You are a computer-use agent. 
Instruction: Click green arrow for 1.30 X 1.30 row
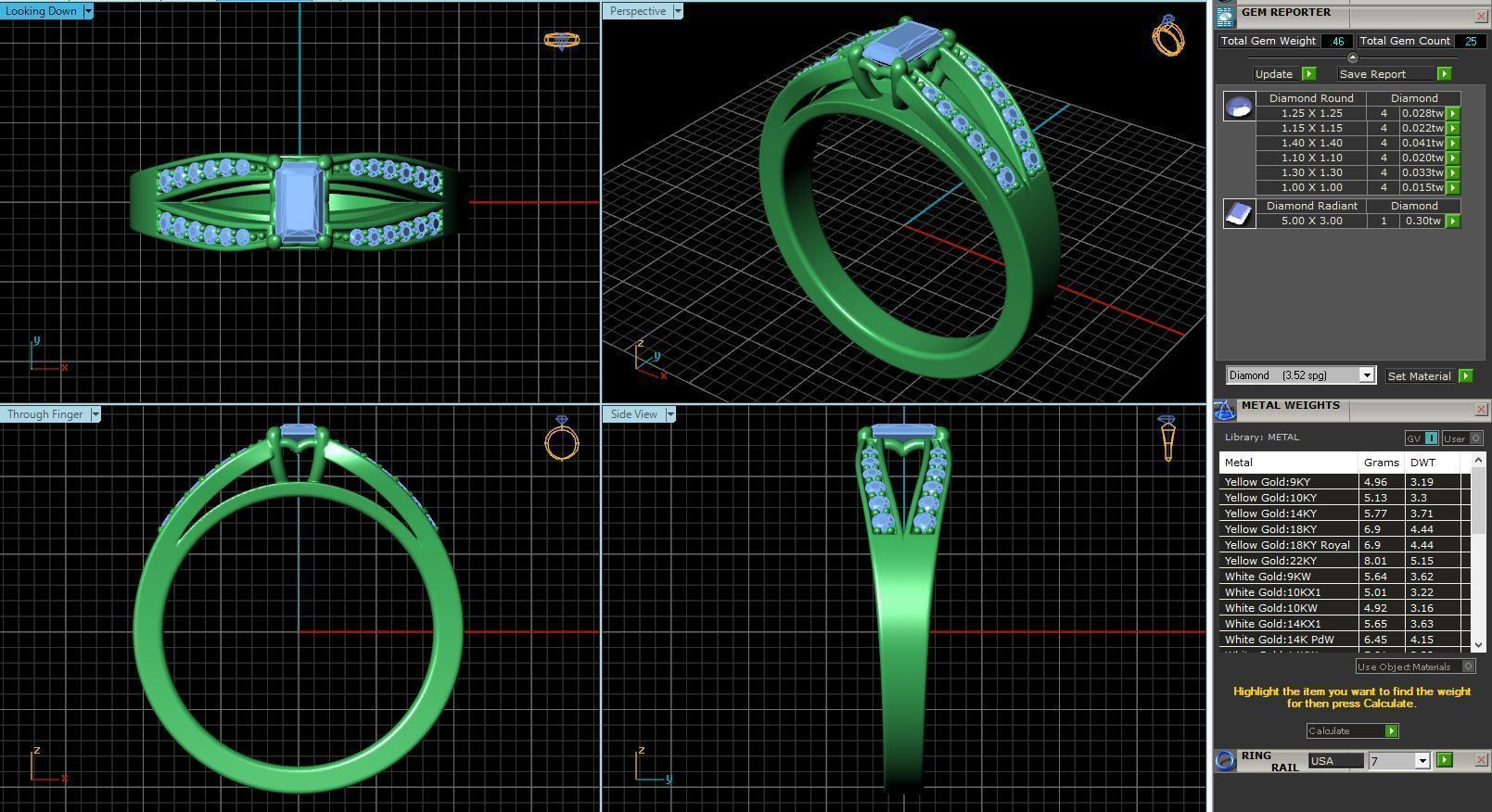(x=1453, y=172)
